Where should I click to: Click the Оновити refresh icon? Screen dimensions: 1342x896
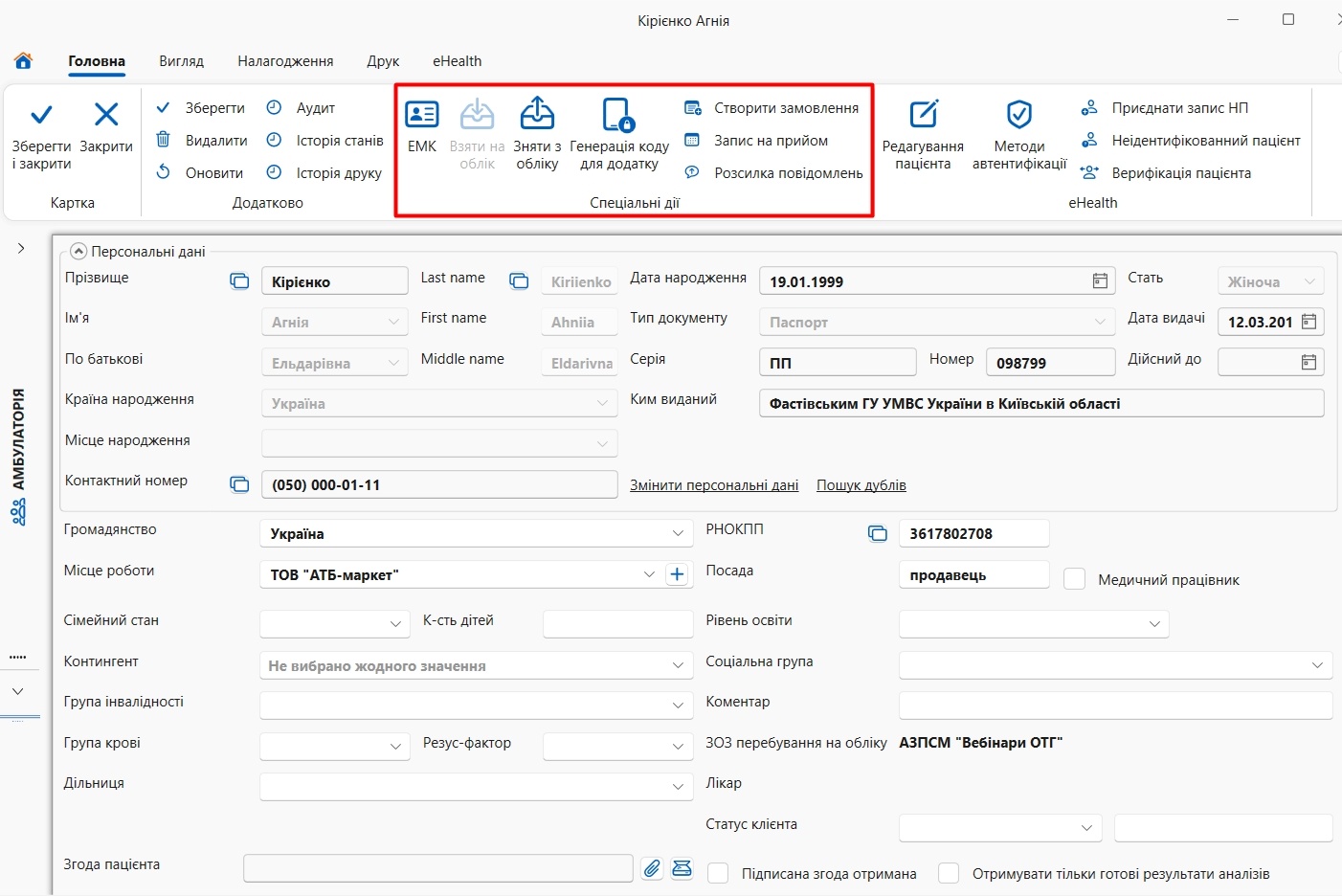(164, 172)
